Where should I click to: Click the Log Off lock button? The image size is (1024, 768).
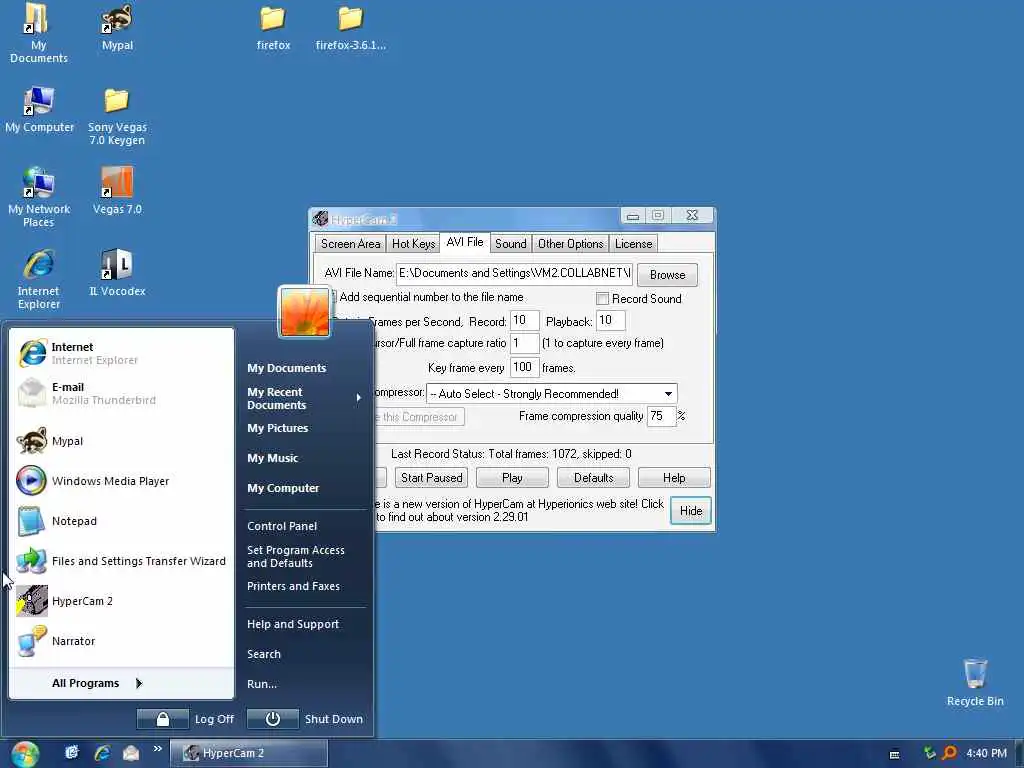pos(163,719)
